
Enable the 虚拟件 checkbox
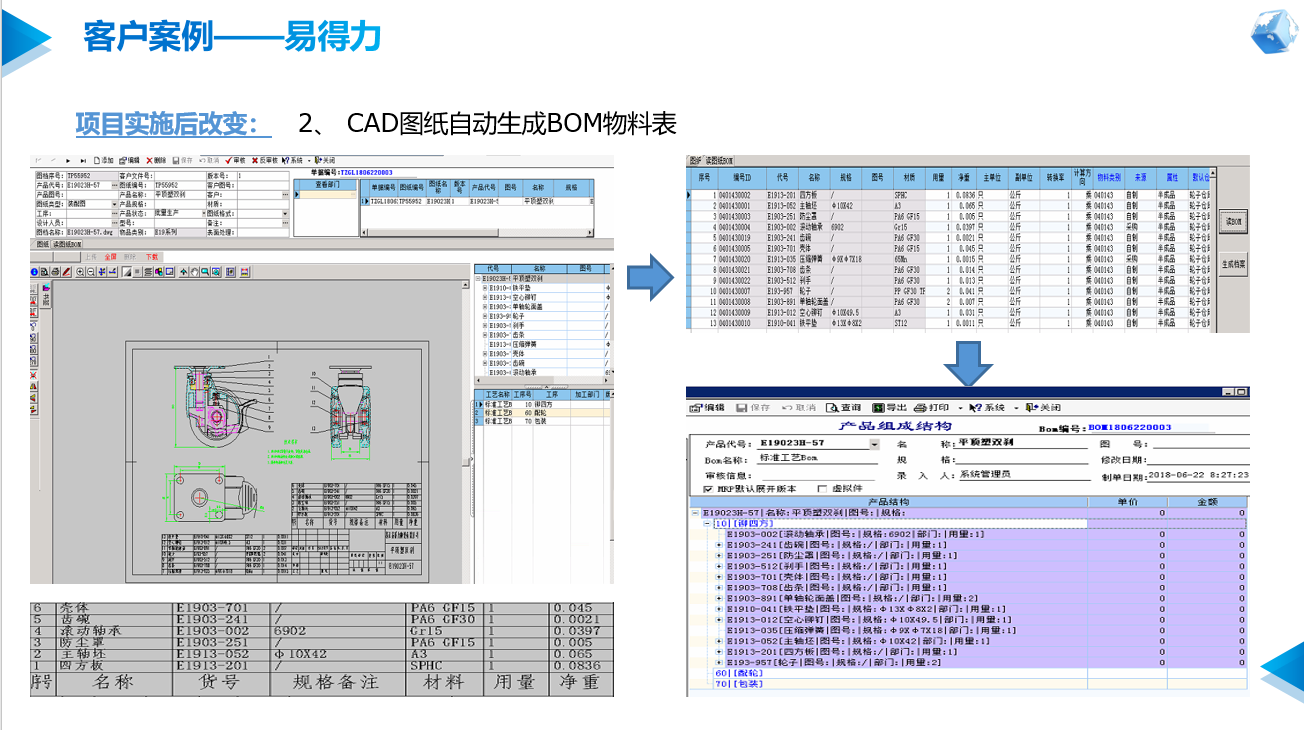pyautogui.click(x=822, y=489)
